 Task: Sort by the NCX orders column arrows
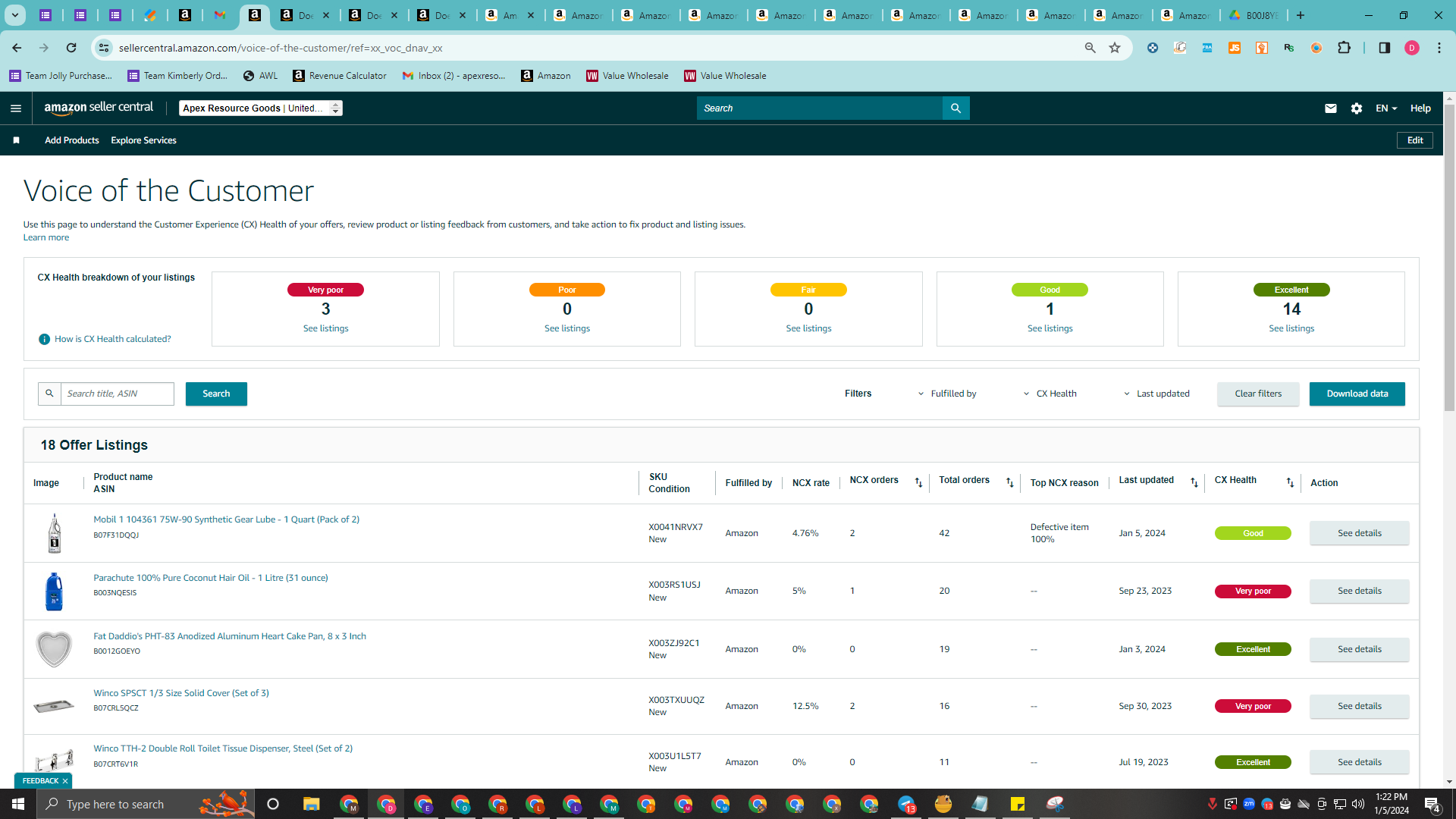918,482
